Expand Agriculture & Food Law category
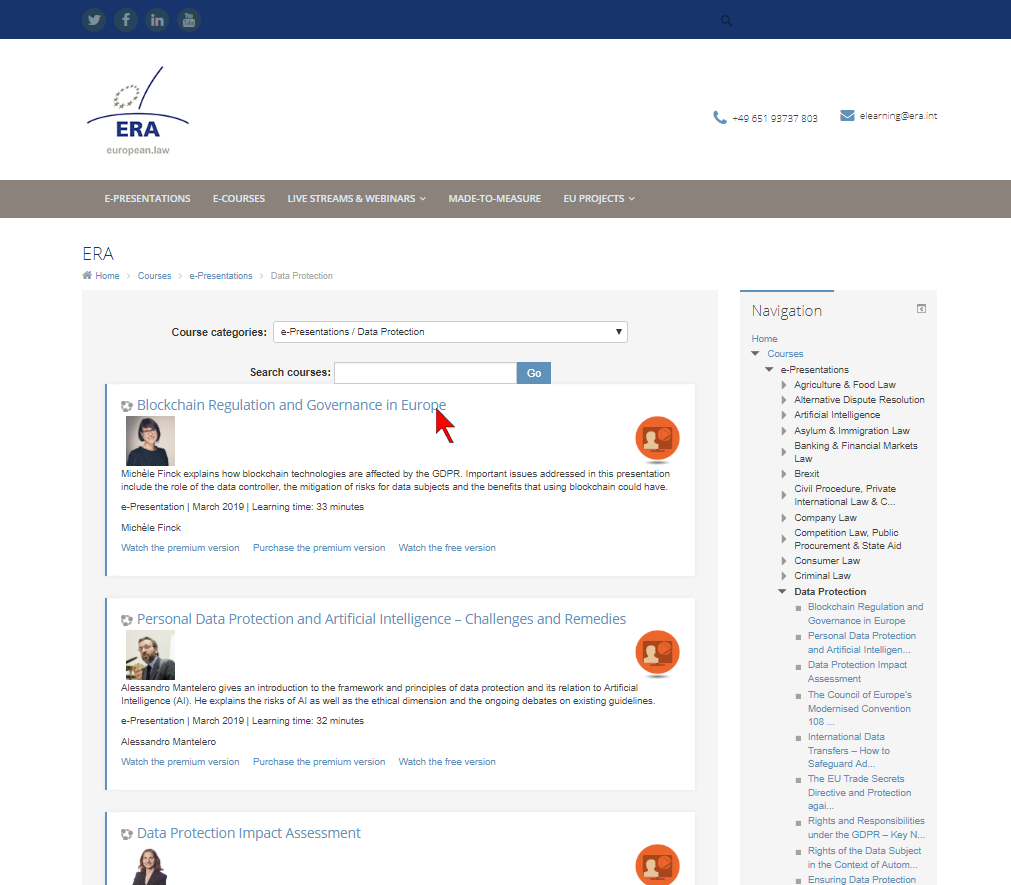Viewport: 1011px width, 885px height. coord(783,385)
